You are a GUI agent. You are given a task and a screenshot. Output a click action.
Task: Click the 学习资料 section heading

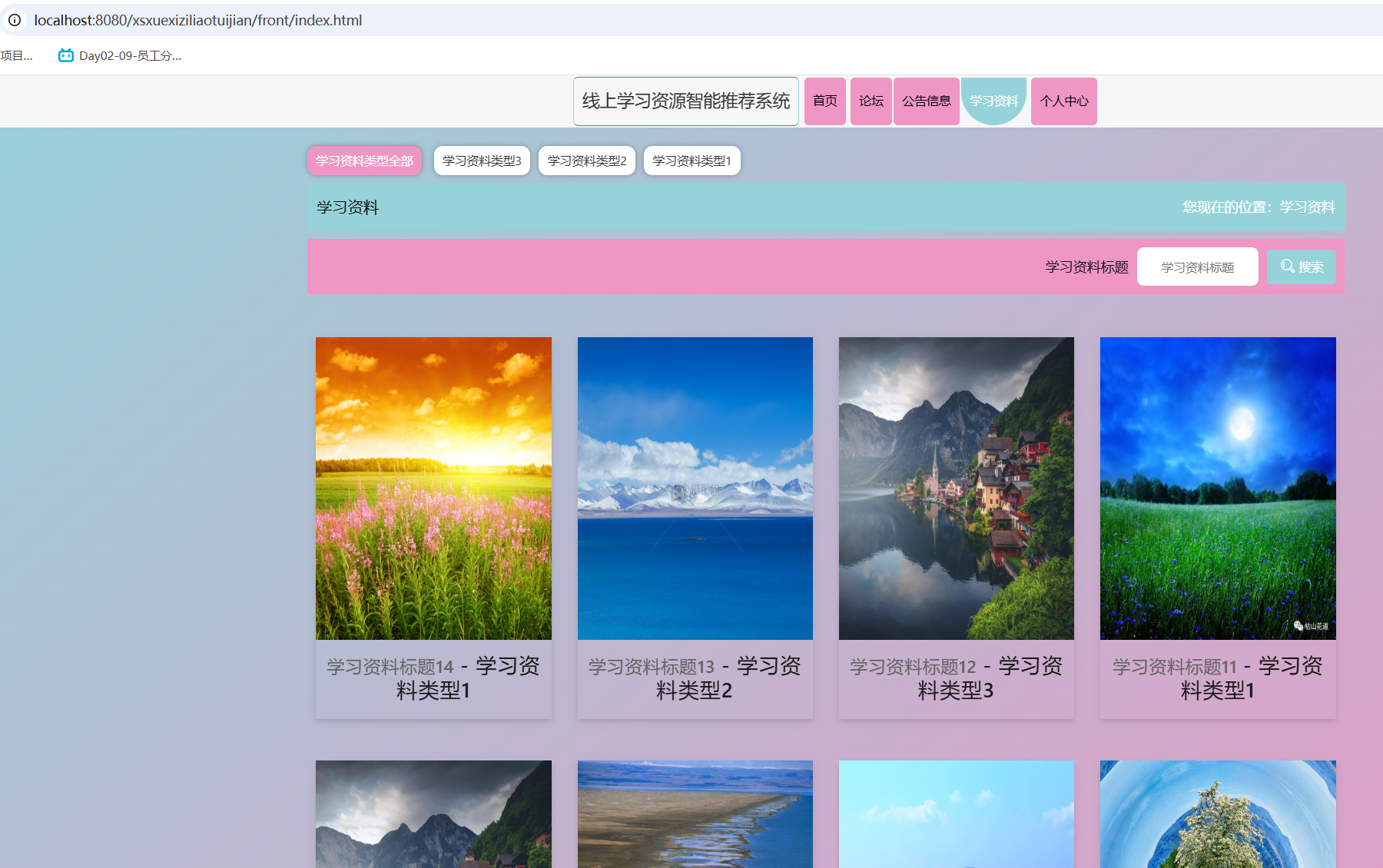tap(347, 207)
